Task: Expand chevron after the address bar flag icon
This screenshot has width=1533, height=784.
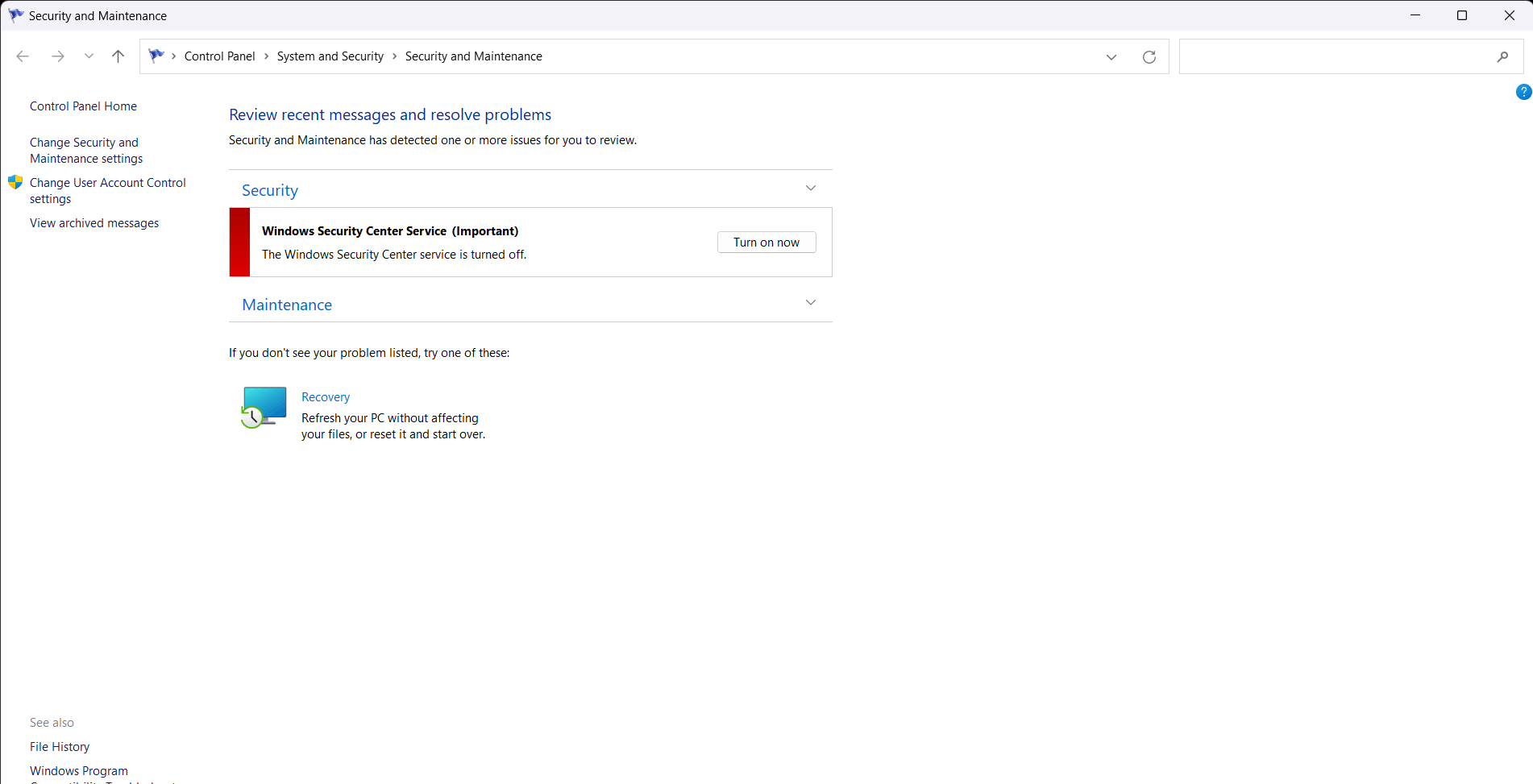Action: click(x=174, y=56)
